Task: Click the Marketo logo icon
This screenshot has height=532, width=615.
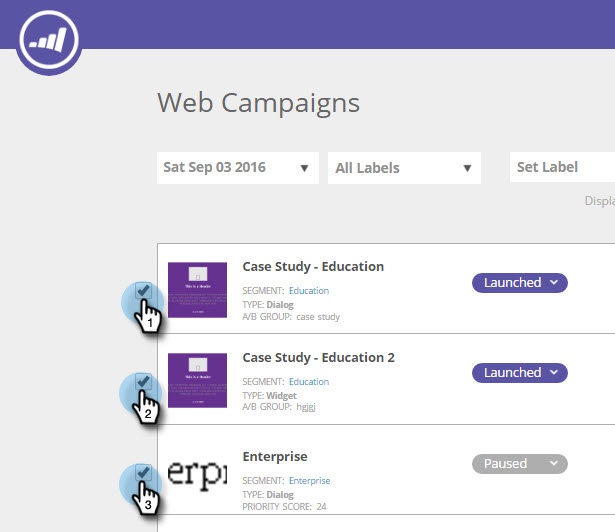Action: coord(49,40)
